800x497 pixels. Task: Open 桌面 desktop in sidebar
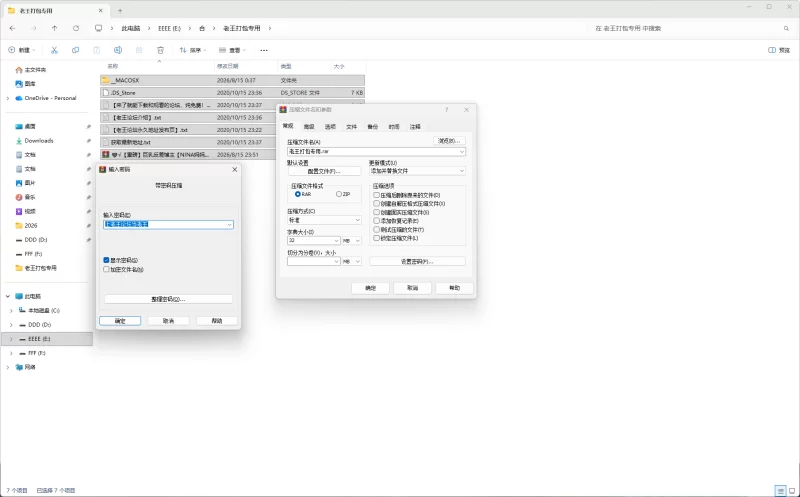coord(26,126)
